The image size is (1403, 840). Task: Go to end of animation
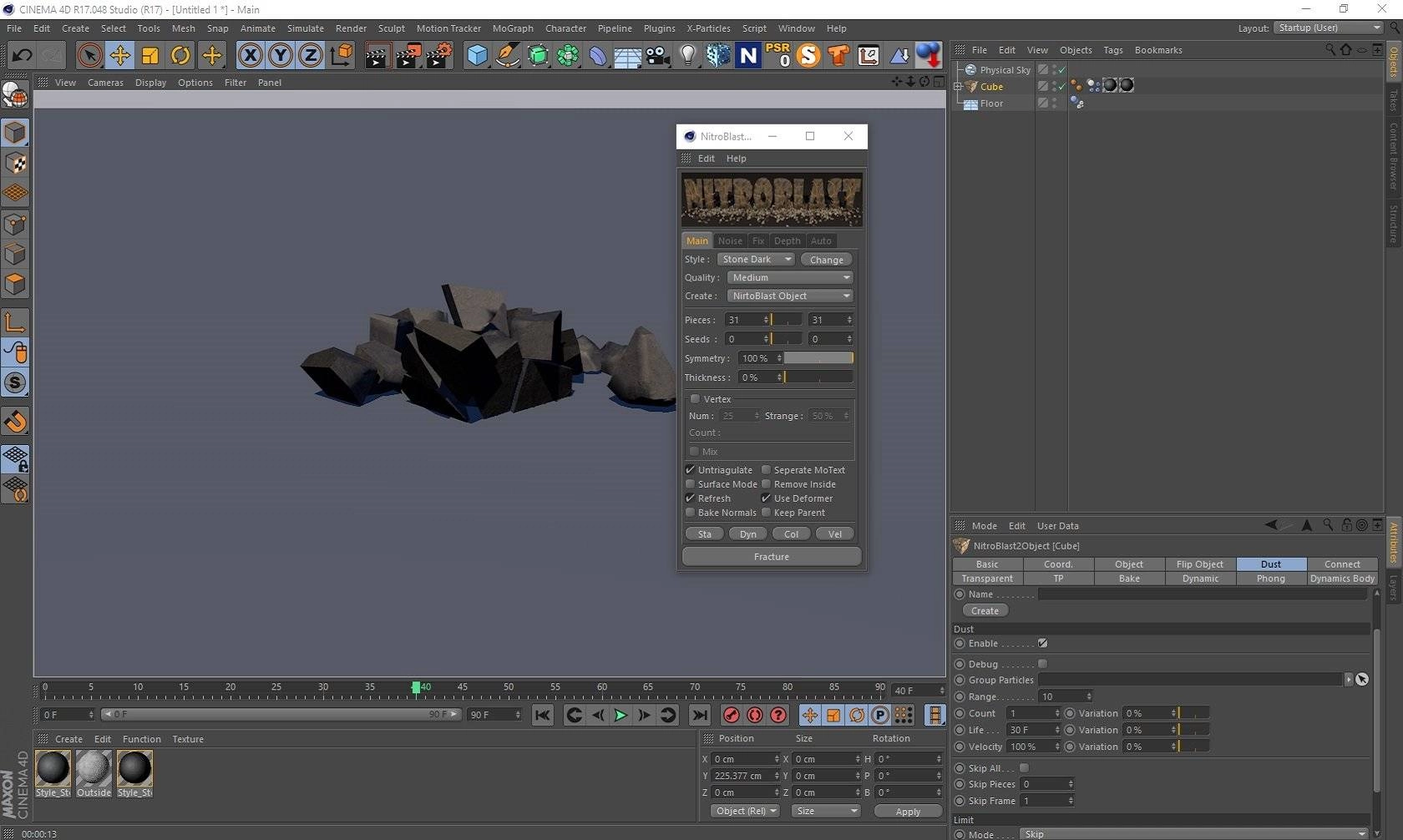click(x=700, y=715)
